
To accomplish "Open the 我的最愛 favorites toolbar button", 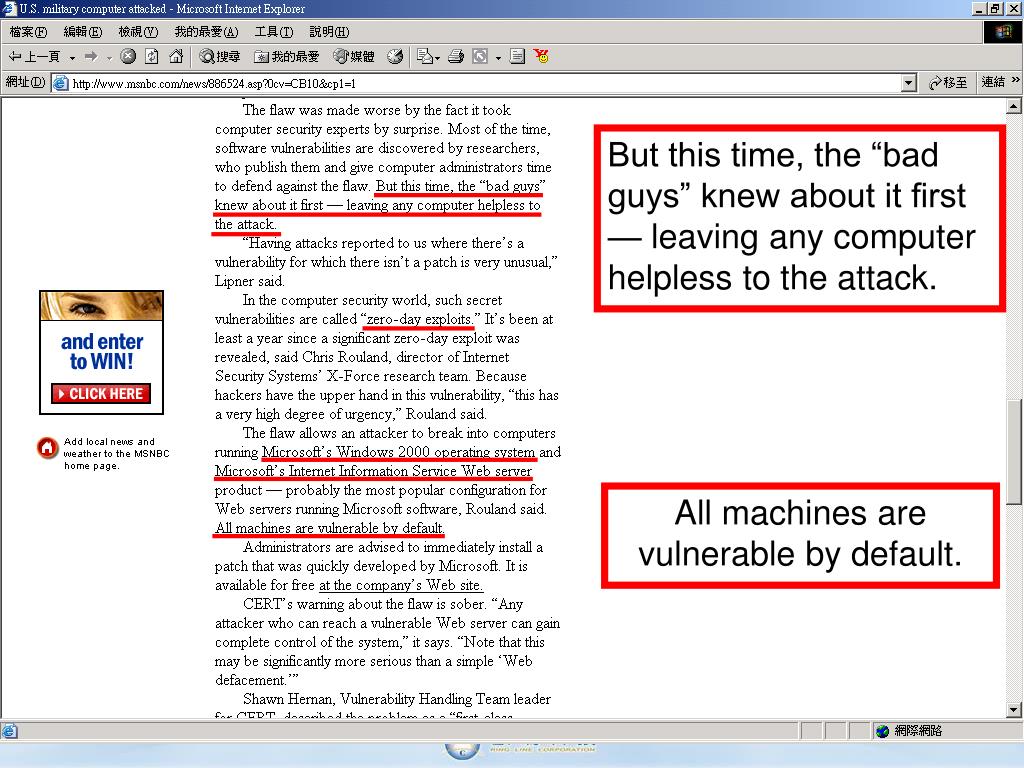I will point(286,57).
